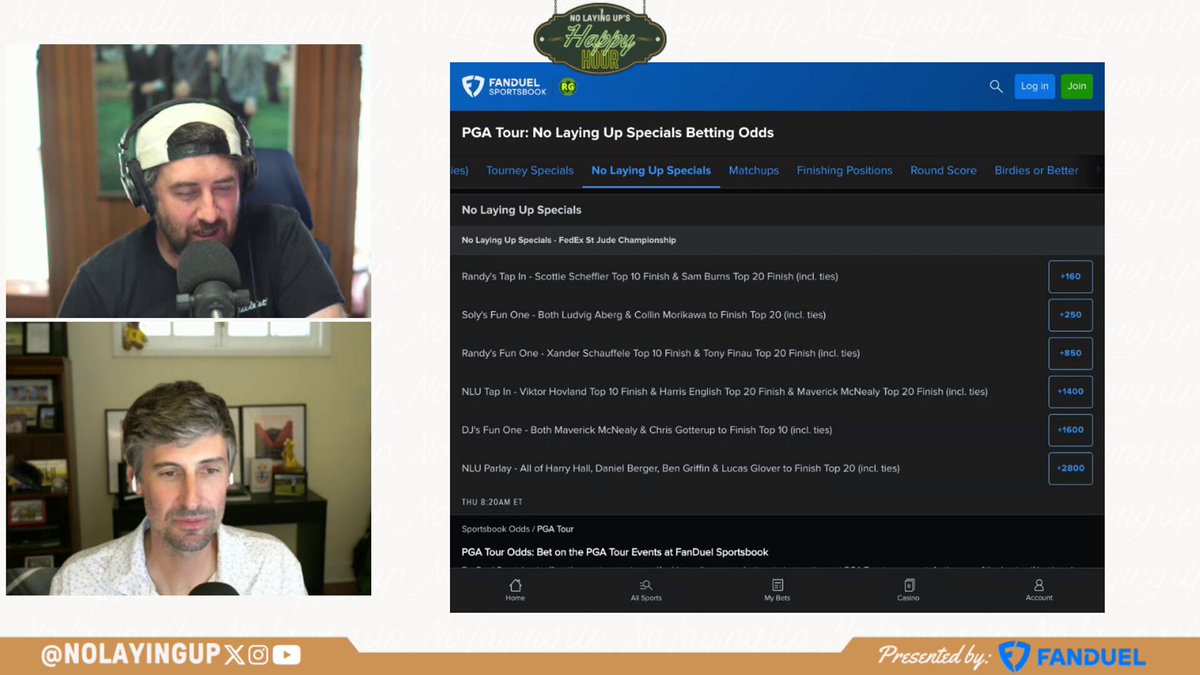1200x675 pixels.
Task: Select the Birdies or Better tab
Action: (x=1037, y=171)
